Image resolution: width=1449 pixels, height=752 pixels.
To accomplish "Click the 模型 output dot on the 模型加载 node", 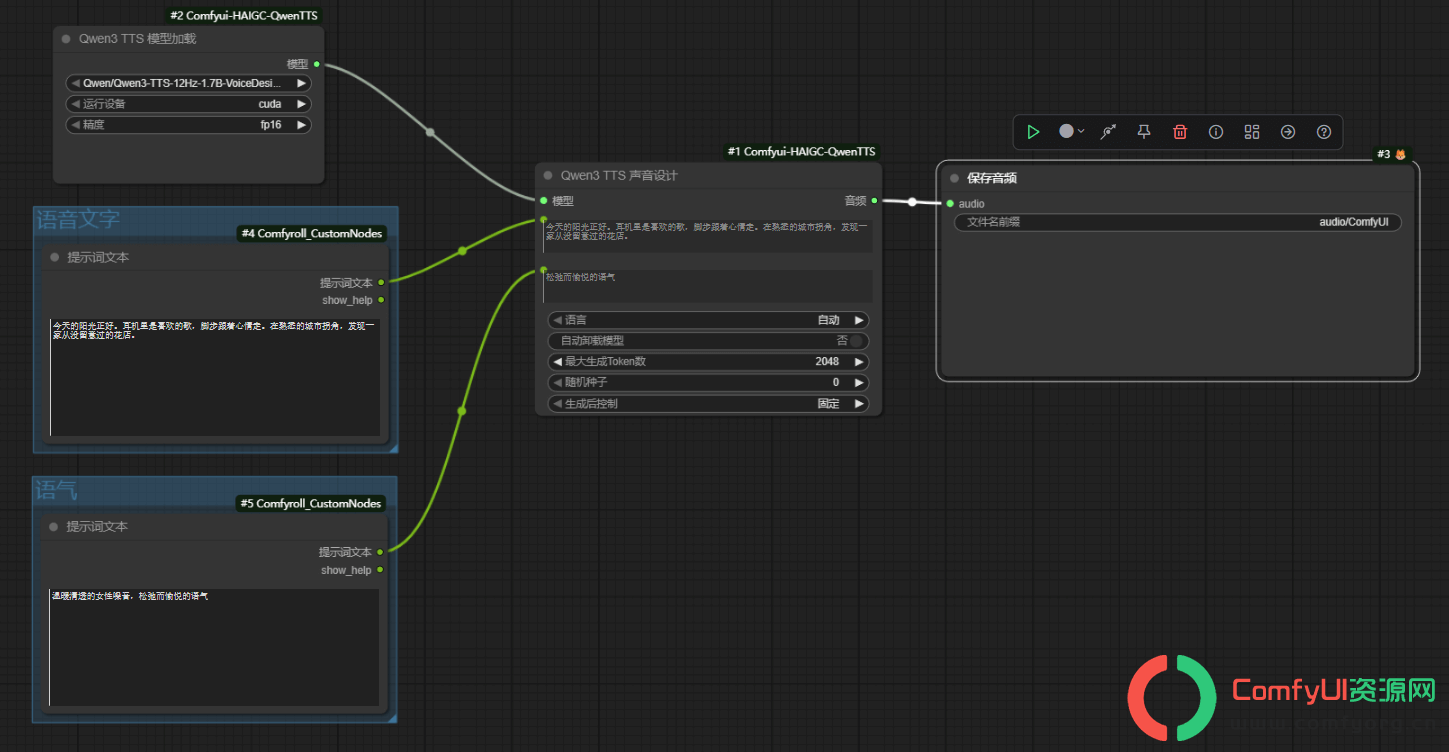I will click(x=317, y=64).
